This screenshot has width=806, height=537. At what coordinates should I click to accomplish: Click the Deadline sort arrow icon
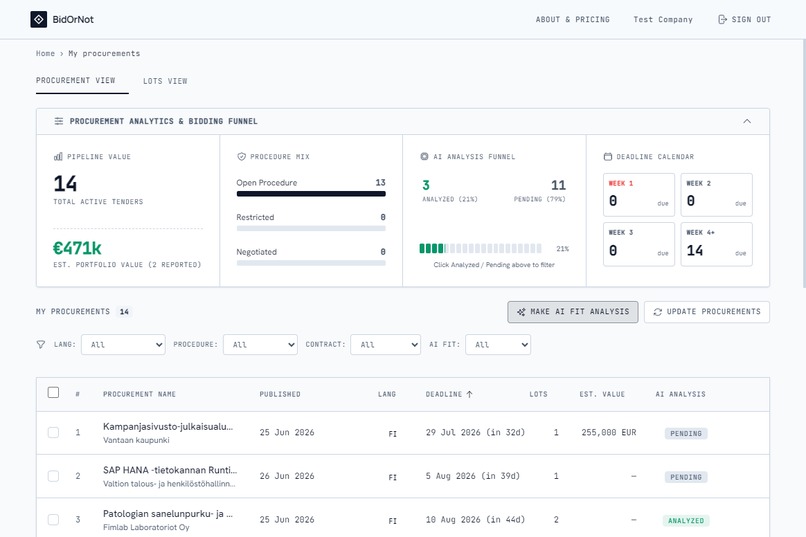(x=469, y=394)
